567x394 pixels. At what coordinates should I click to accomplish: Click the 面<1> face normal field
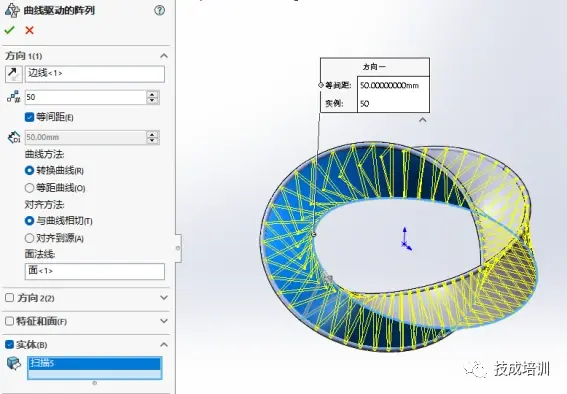pyautogui.click(x=95, y=271)
